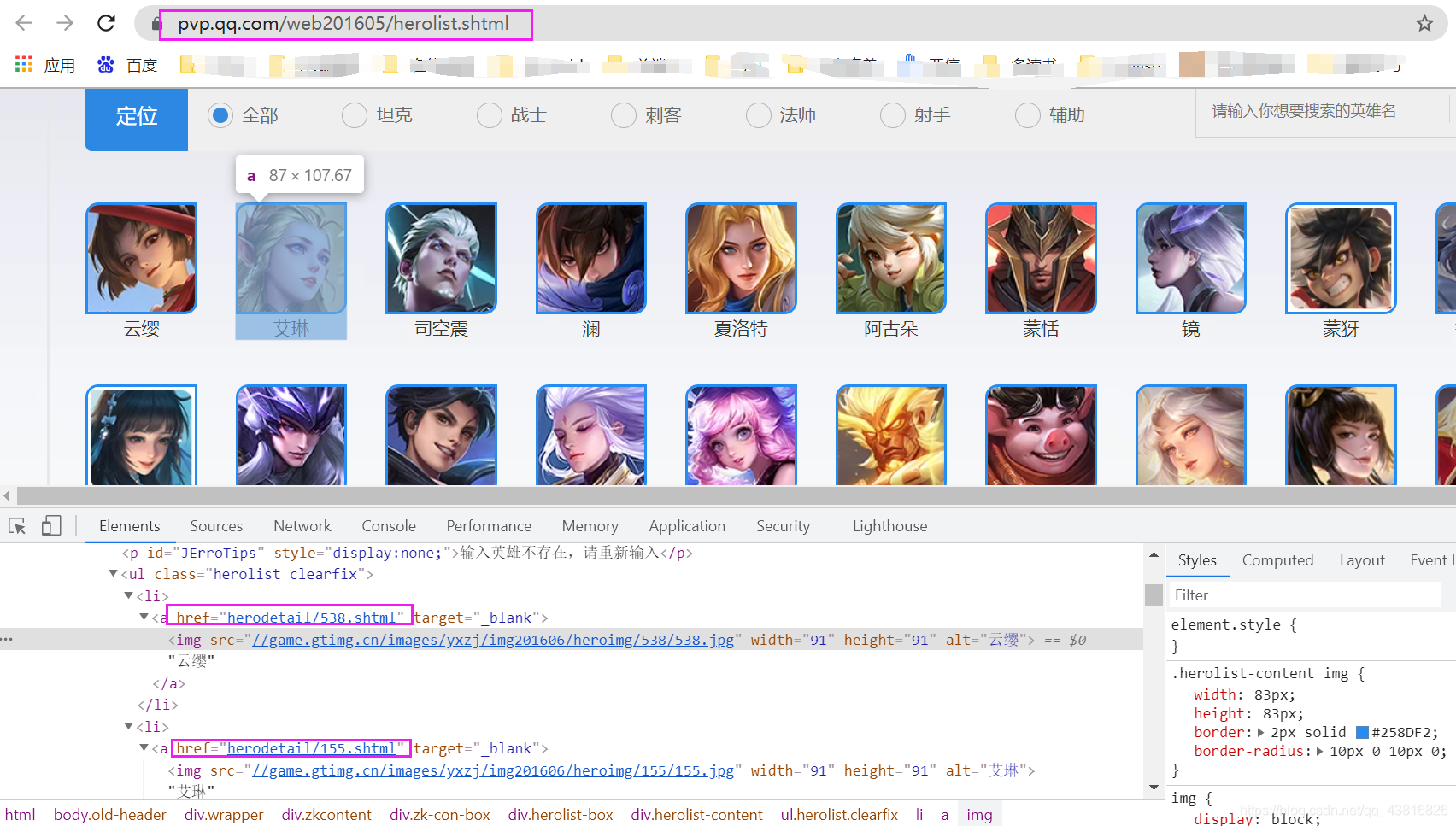Open hero 蒙恬 portrait
This screenshot has height=826, width=1456.
click(1041, 258)
